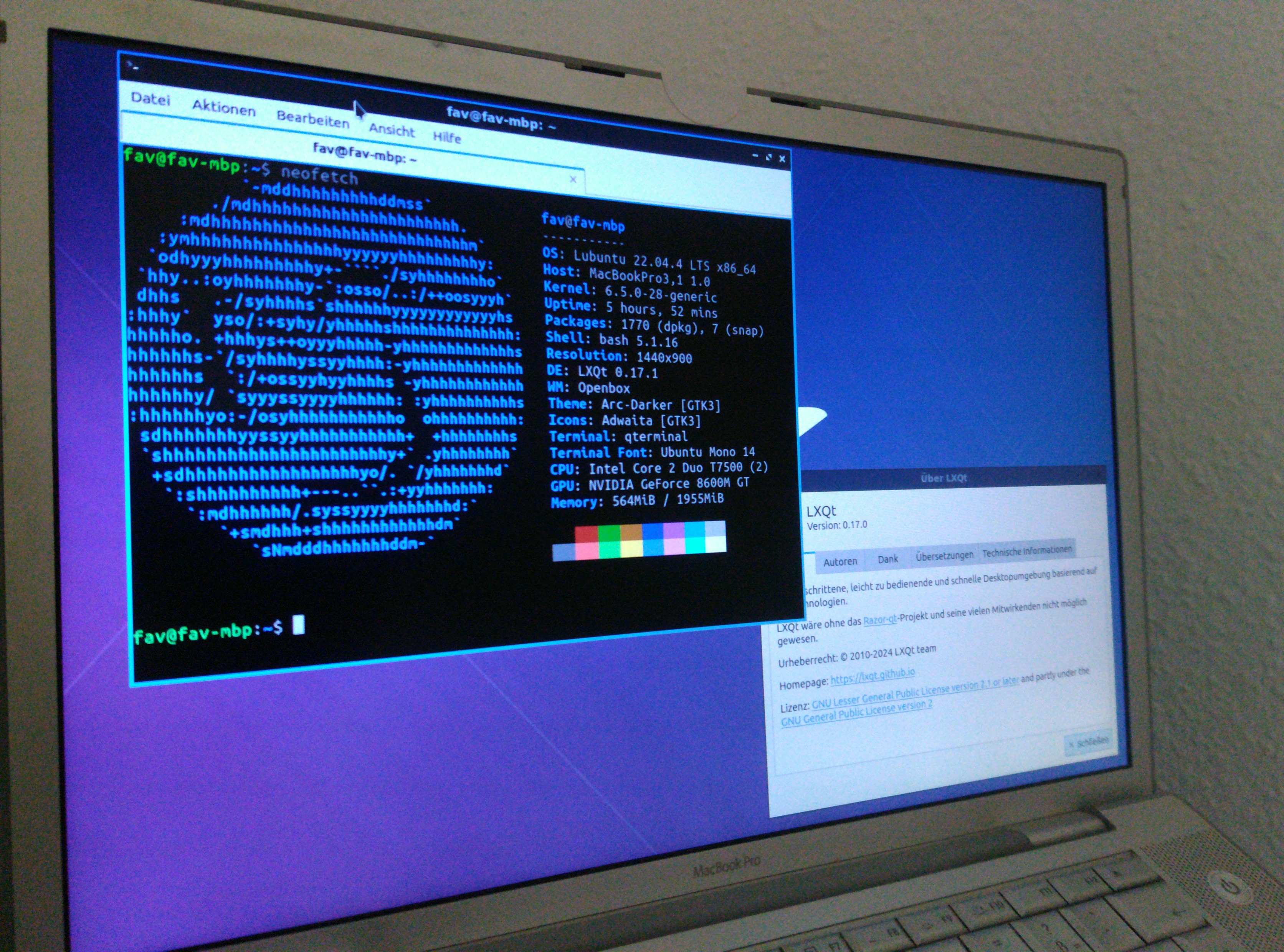Maximize the terminal window
The width and height of the screenshot is (1284, 952).
[x=768, y=157]
